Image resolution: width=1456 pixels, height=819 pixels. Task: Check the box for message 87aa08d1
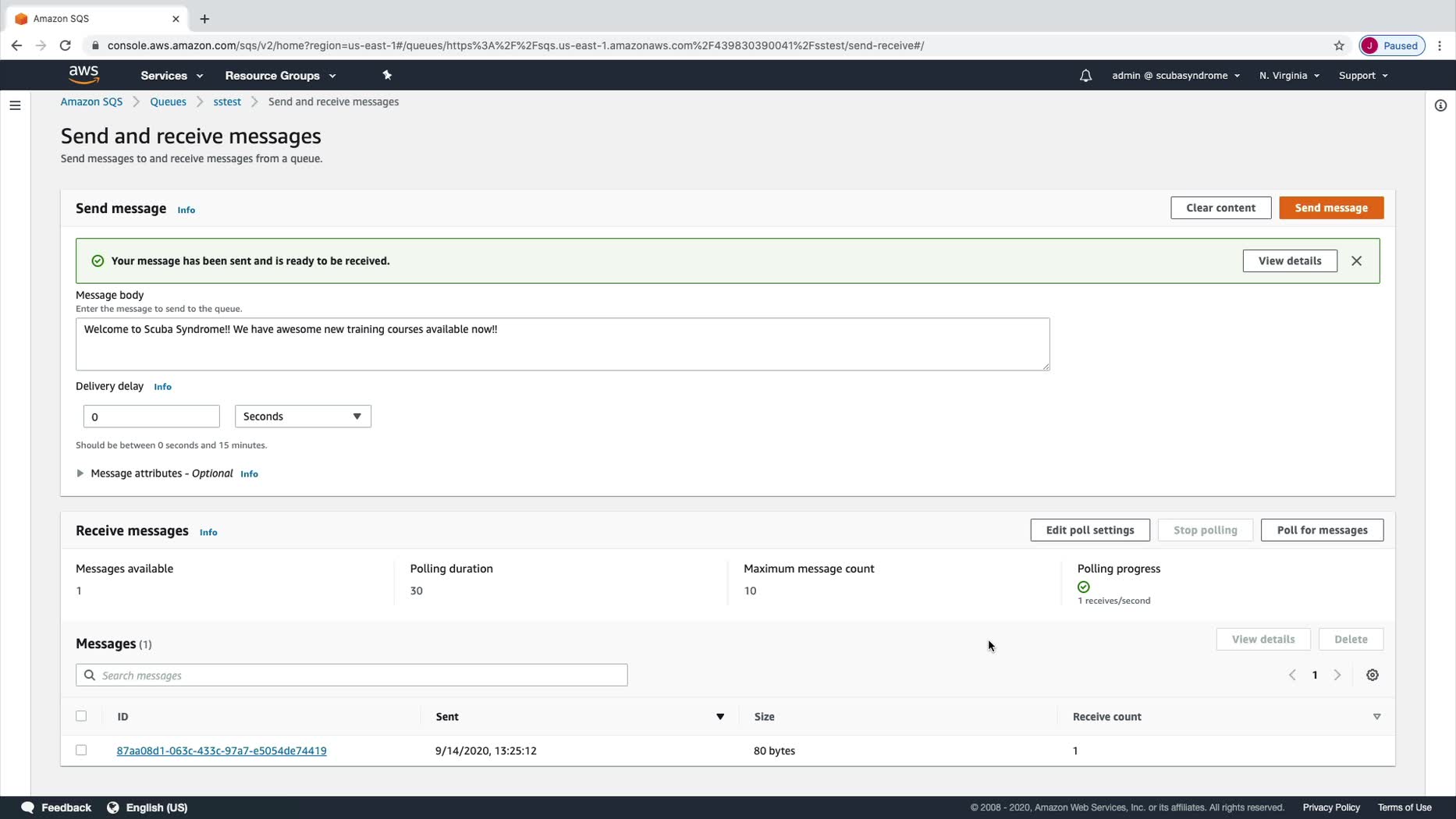[x=81, y=750]
